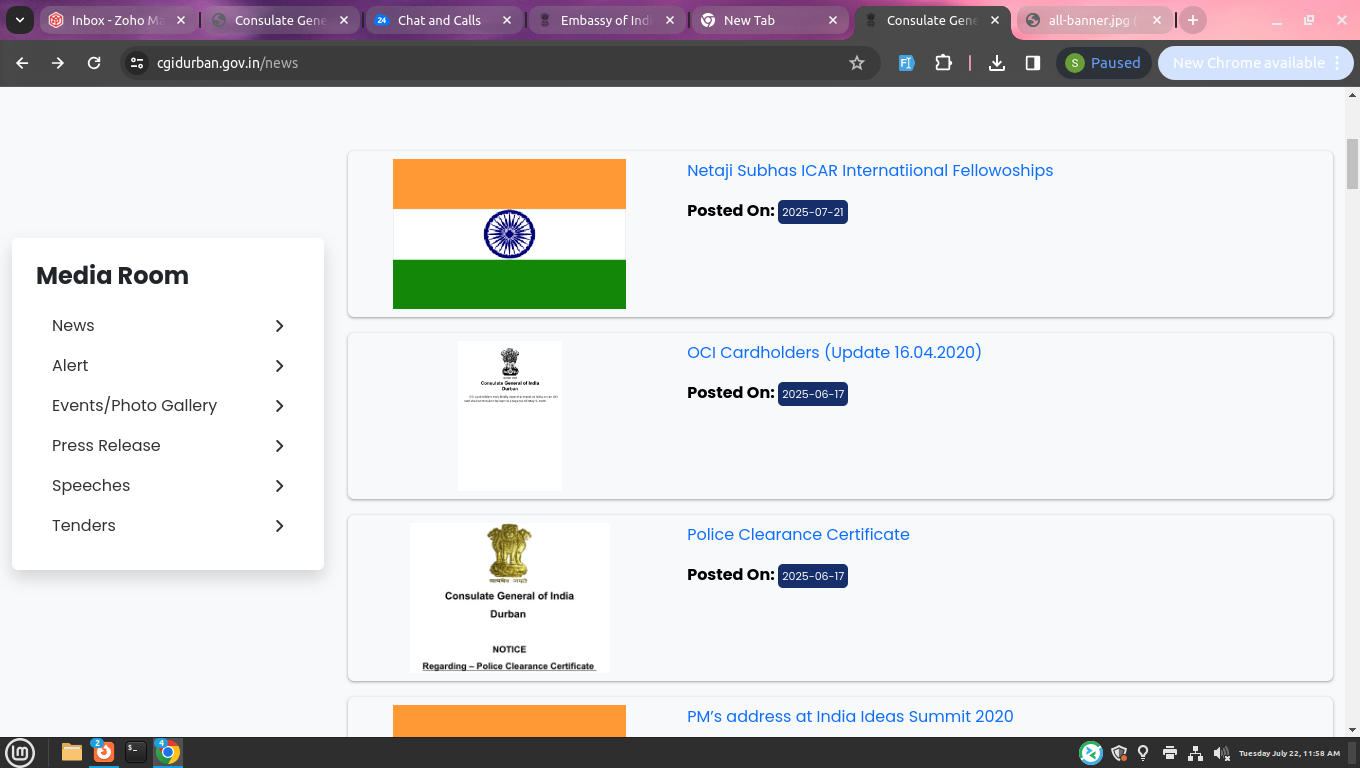Viewport: 1360px width, 768px height.
Task: Open the tab search dropdown arrow
Action: [19, 20]
